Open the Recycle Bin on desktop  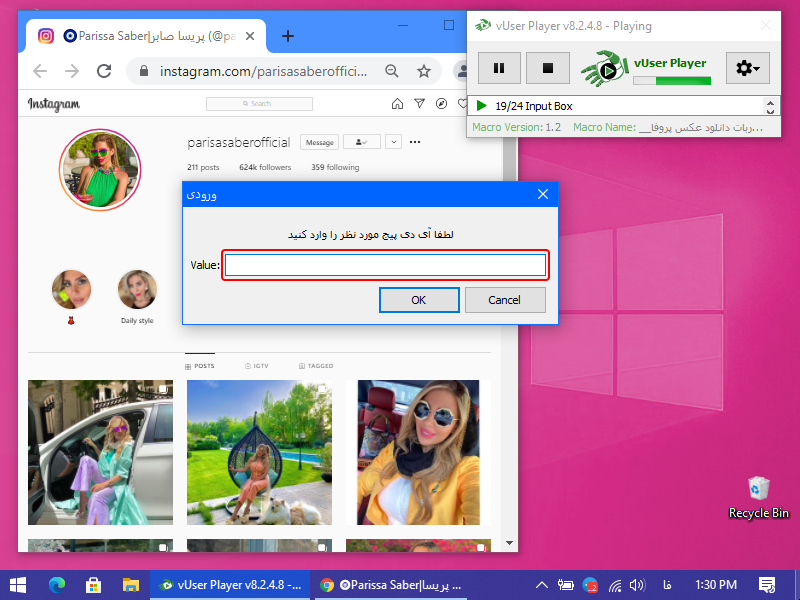tap(758, 498)
